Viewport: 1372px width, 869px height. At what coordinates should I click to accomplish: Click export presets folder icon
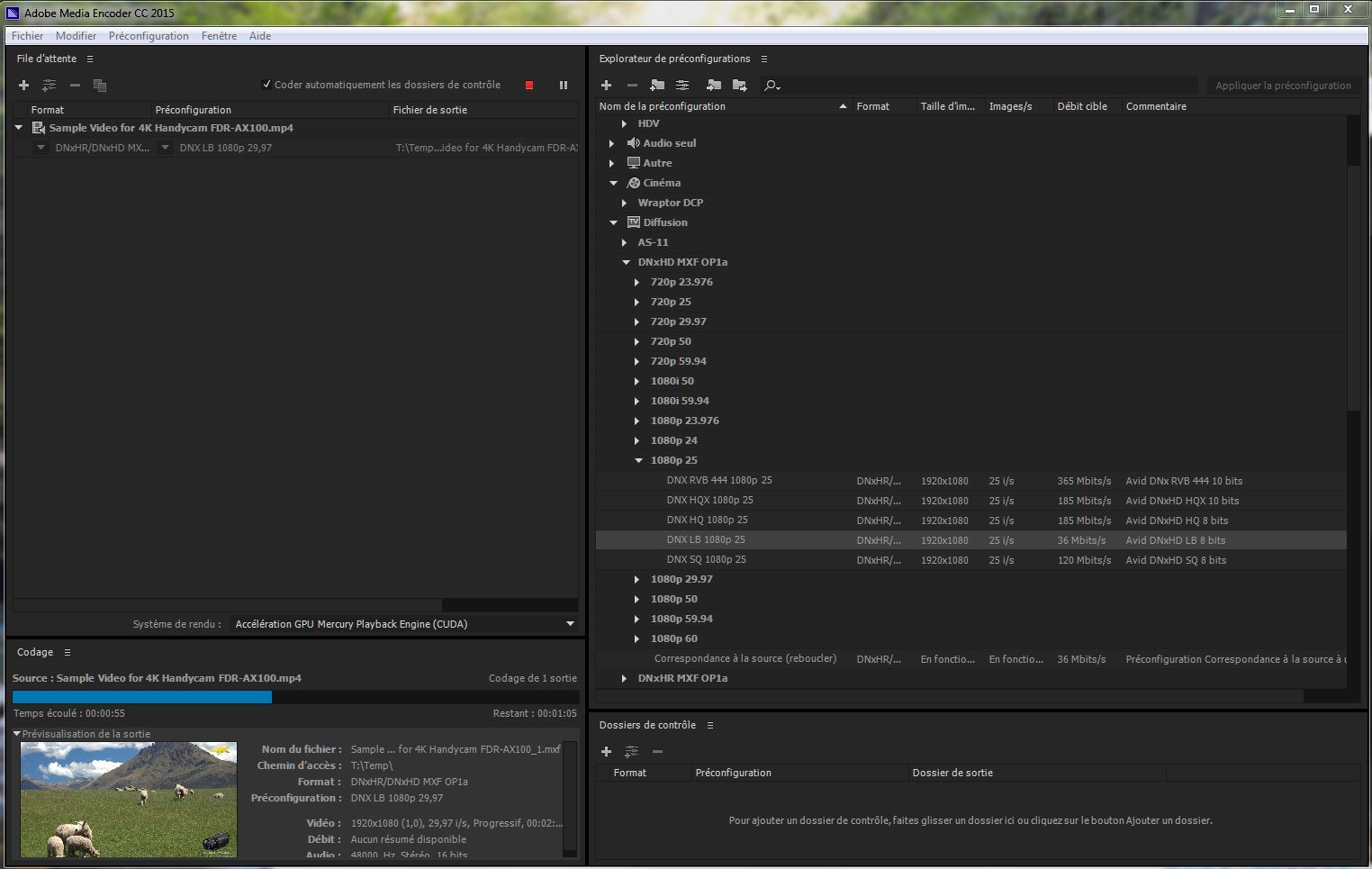pyautogui.click(x=740, y=86)
